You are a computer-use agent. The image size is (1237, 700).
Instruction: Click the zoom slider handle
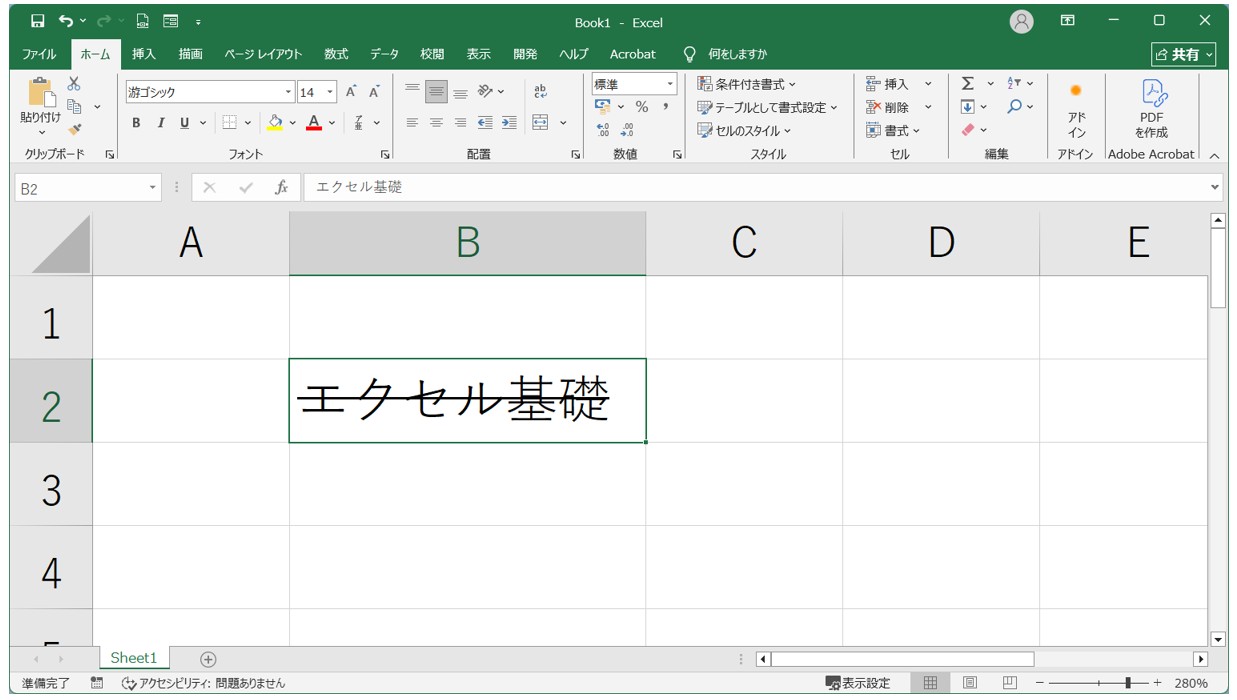(1128, 683)
